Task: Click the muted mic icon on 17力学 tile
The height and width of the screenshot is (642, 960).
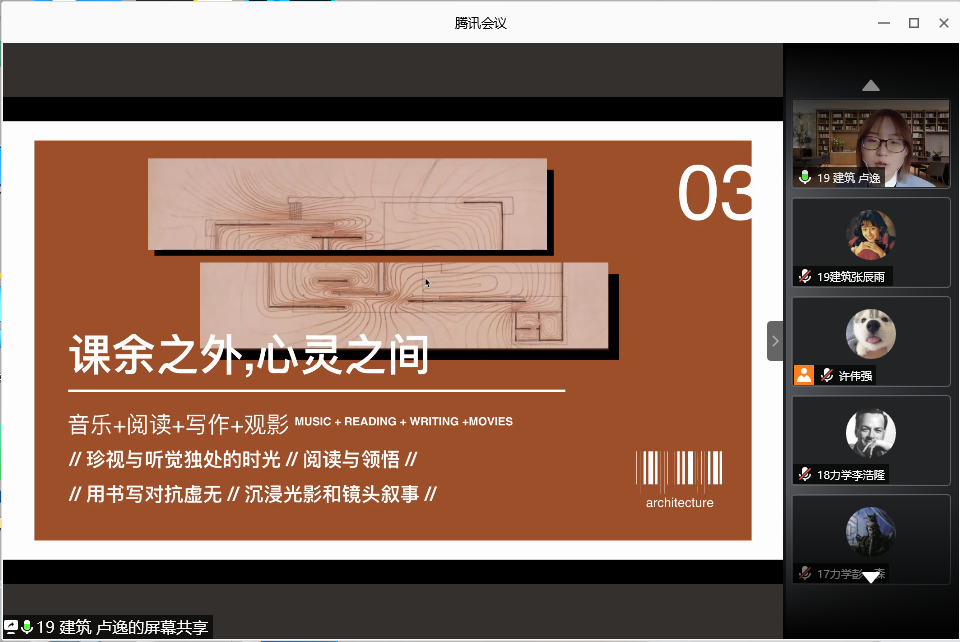Action: 805,573
